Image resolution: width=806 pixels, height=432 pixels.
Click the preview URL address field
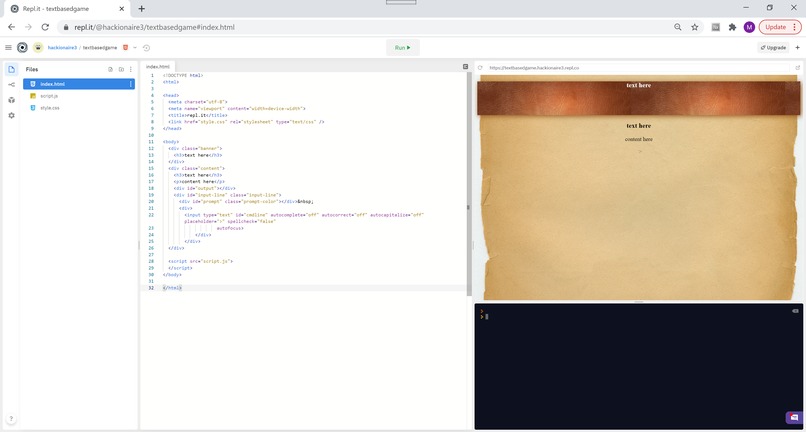637,67
